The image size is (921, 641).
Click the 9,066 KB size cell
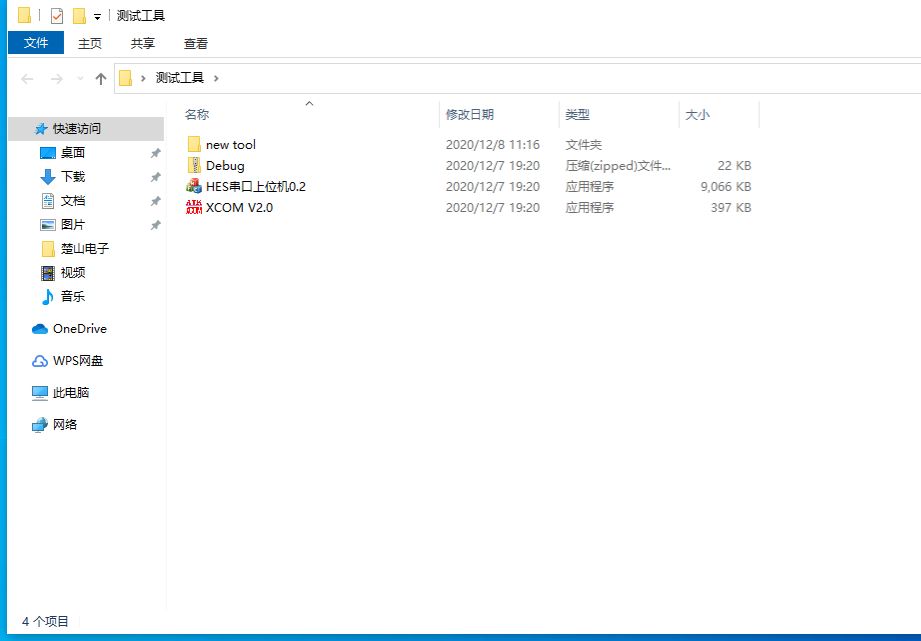tap(726, 187)
